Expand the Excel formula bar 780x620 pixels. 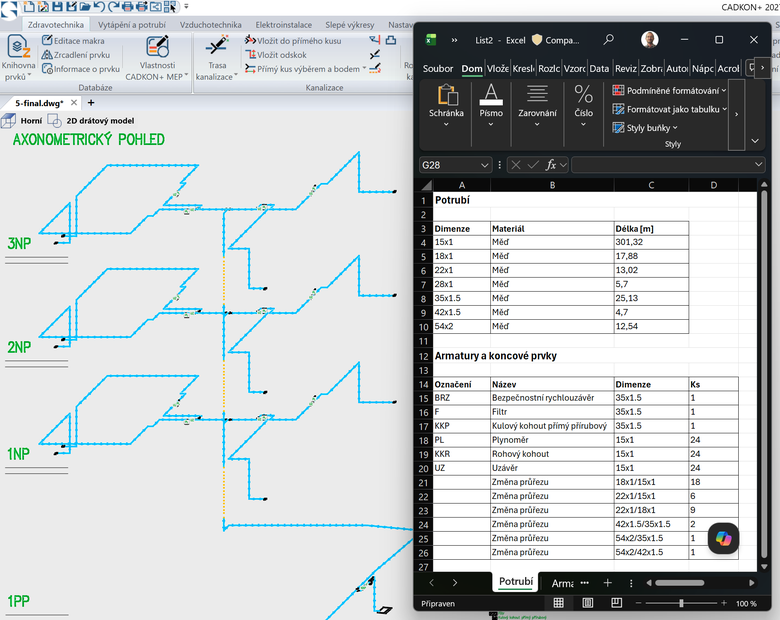[758, 164]
